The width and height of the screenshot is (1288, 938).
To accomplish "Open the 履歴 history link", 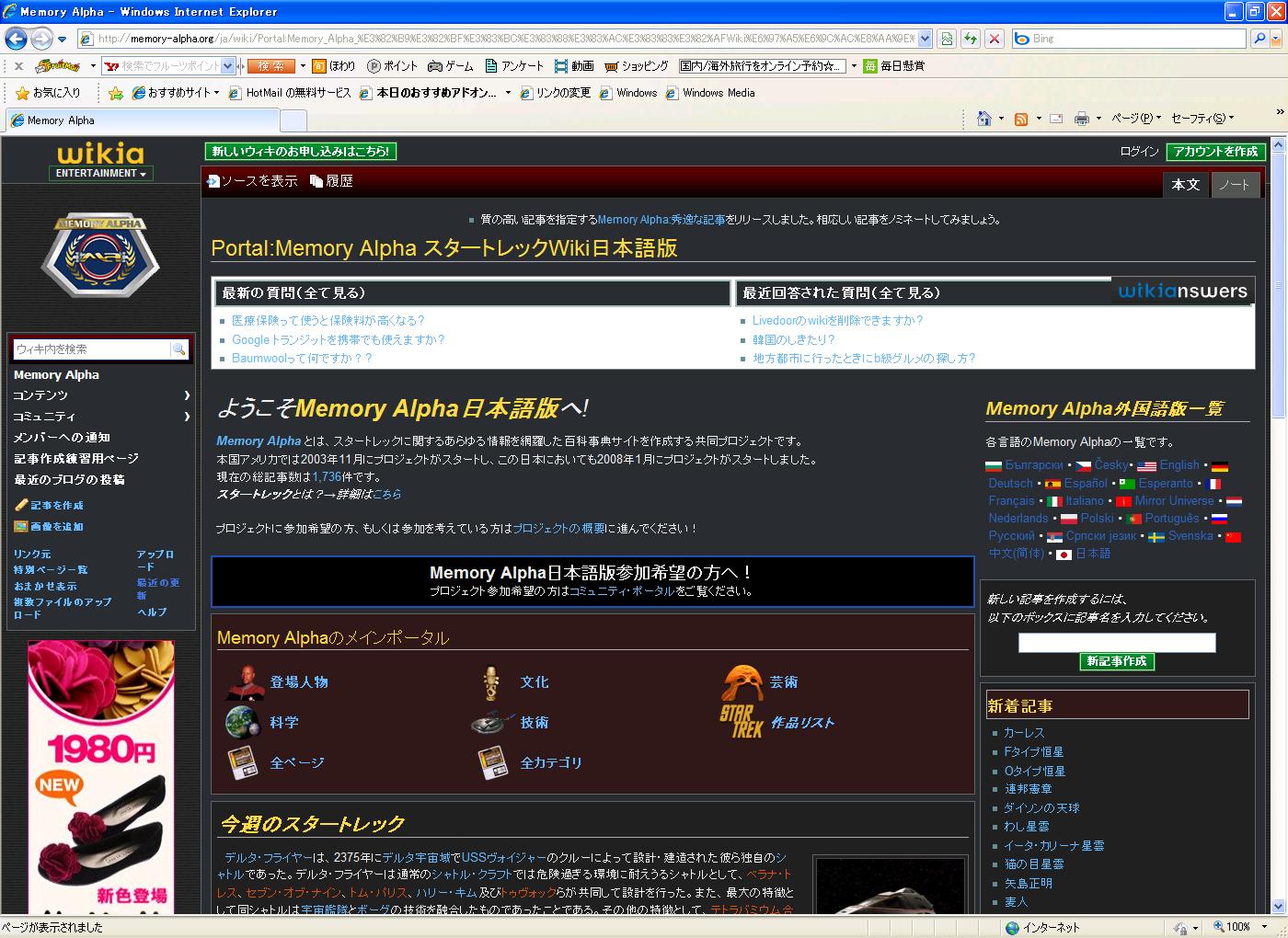I will click(x=331, y=181).
